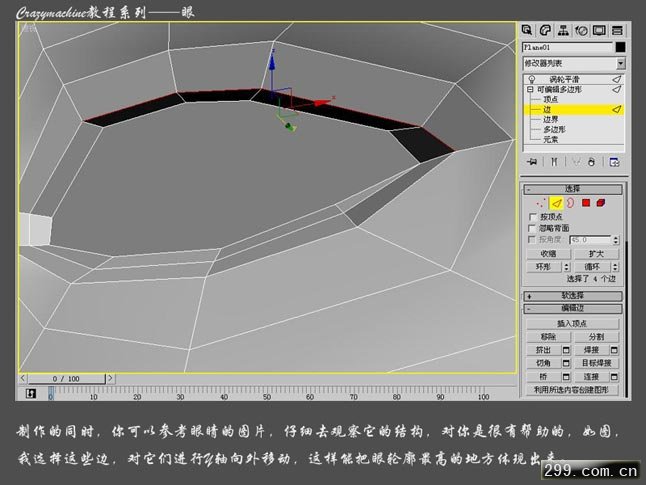This screenshot has height=485, width=646.
Task: Click the 0 / 100 time slider
Action: (66, 378)
